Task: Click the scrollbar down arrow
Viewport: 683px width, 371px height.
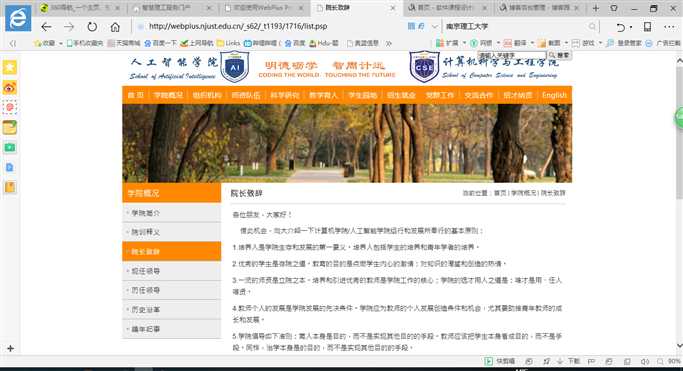Action: point(680,346)
